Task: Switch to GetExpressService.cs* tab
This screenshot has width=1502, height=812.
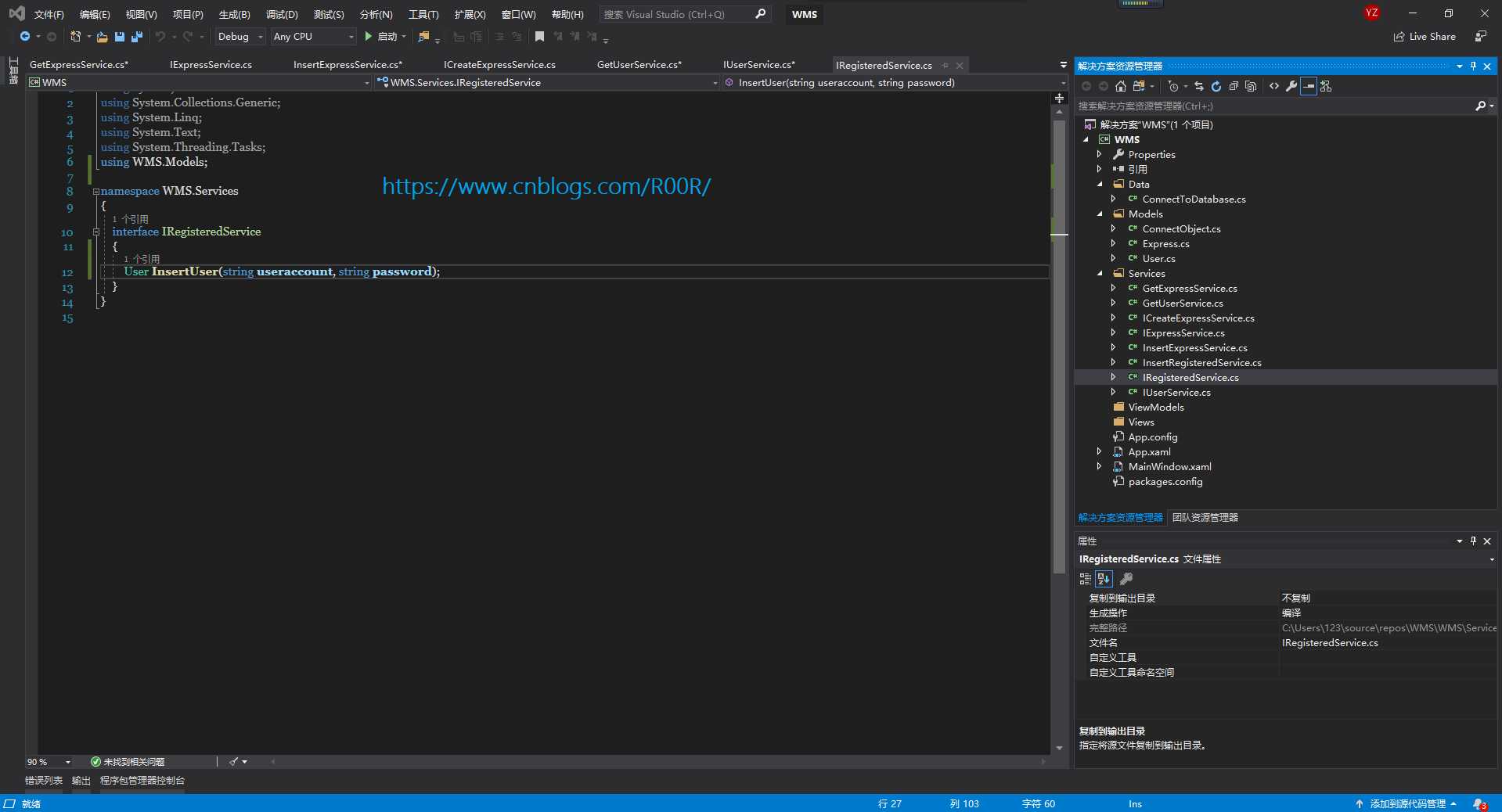Action: point(79,65)
